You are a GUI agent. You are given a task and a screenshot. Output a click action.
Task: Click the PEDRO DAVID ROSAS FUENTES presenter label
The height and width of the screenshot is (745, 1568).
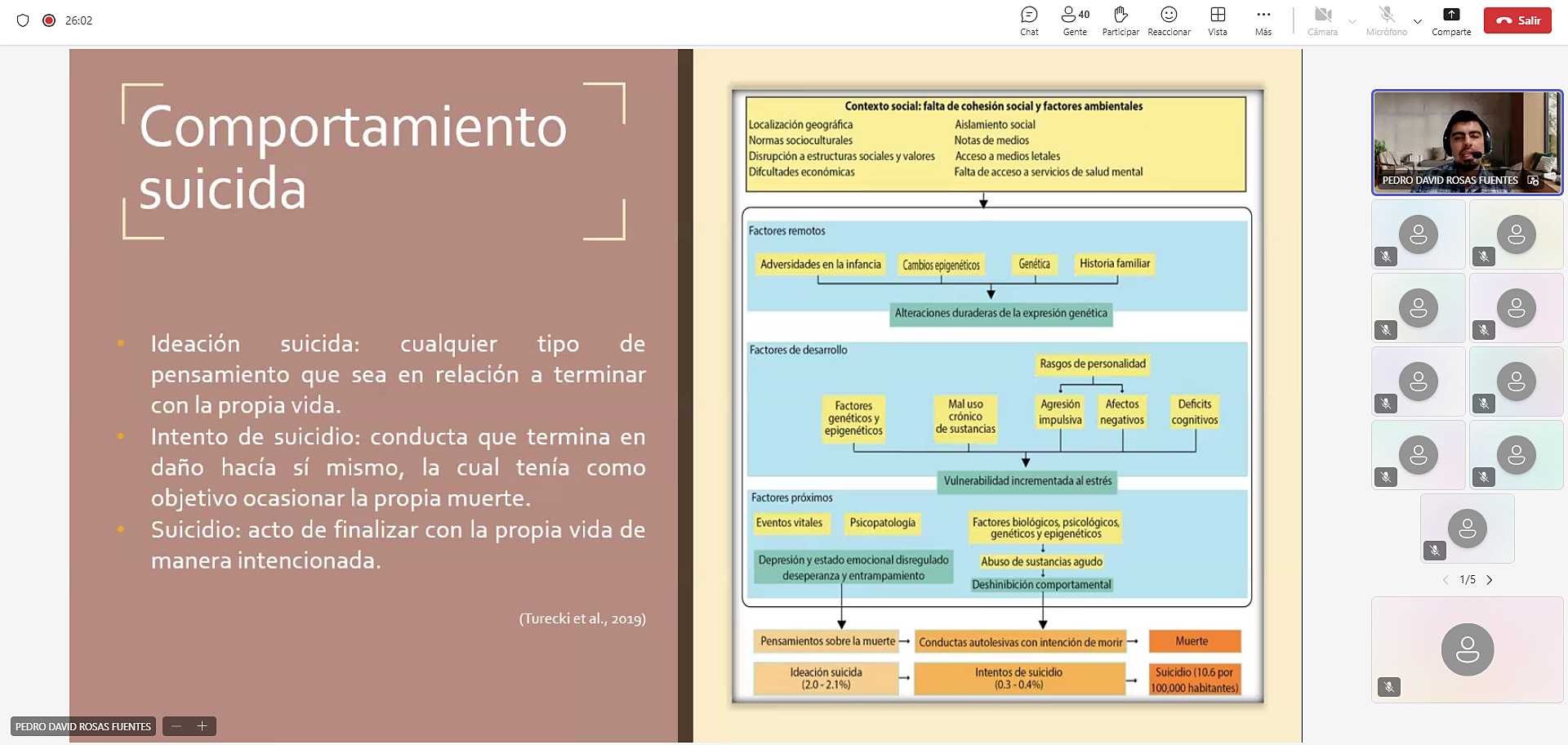83,726
